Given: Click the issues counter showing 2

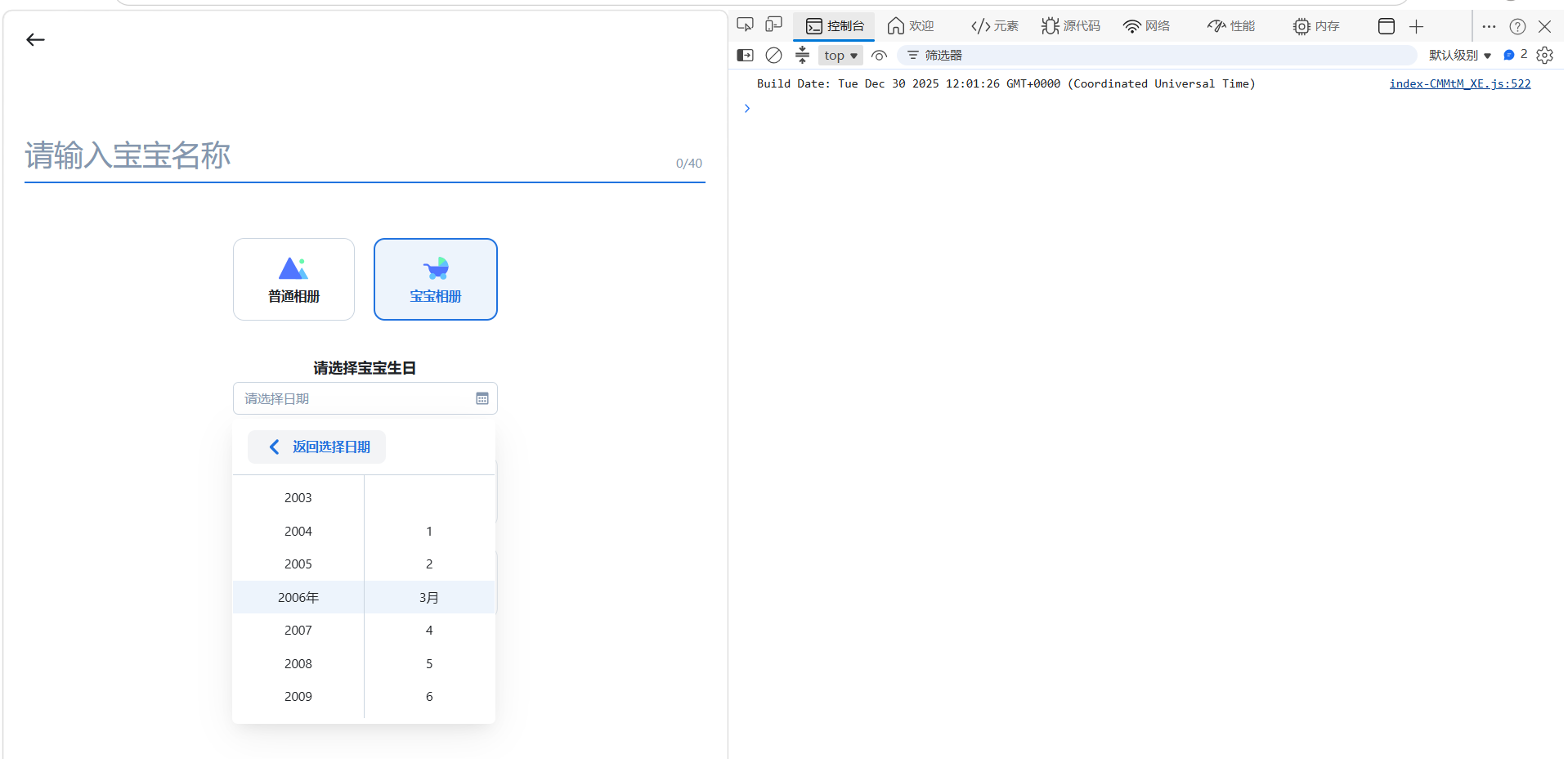Looking at the screenshot, I should 1516,54.
